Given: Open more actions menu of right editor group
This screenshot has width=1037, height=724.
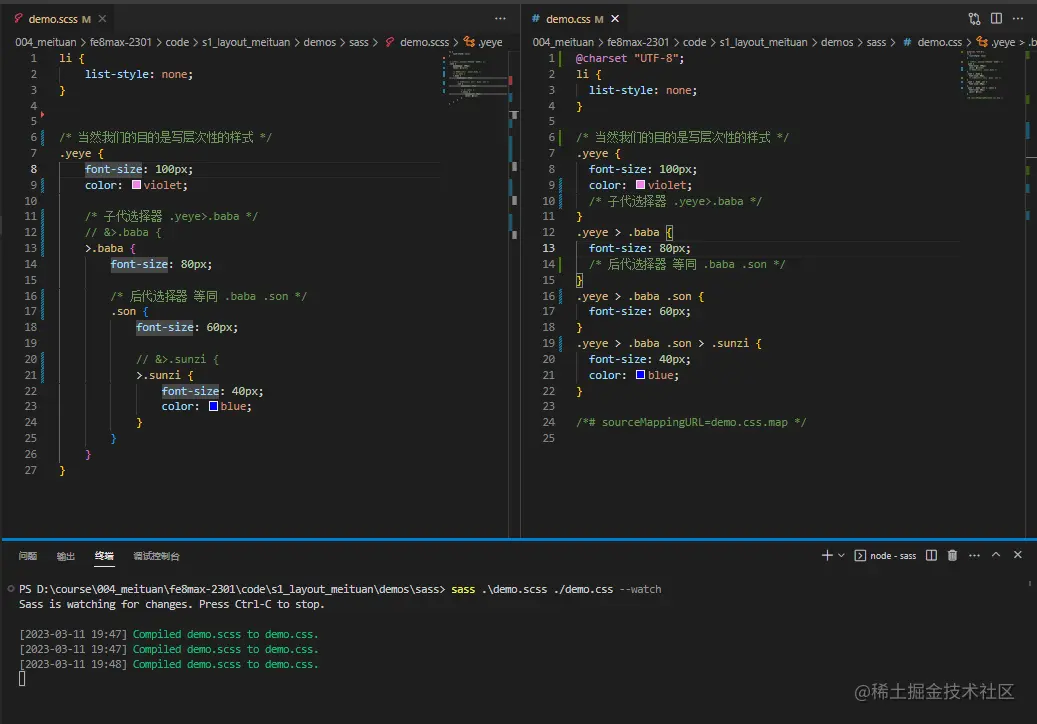Looking at the screenshot, I should click(1018, 19).
